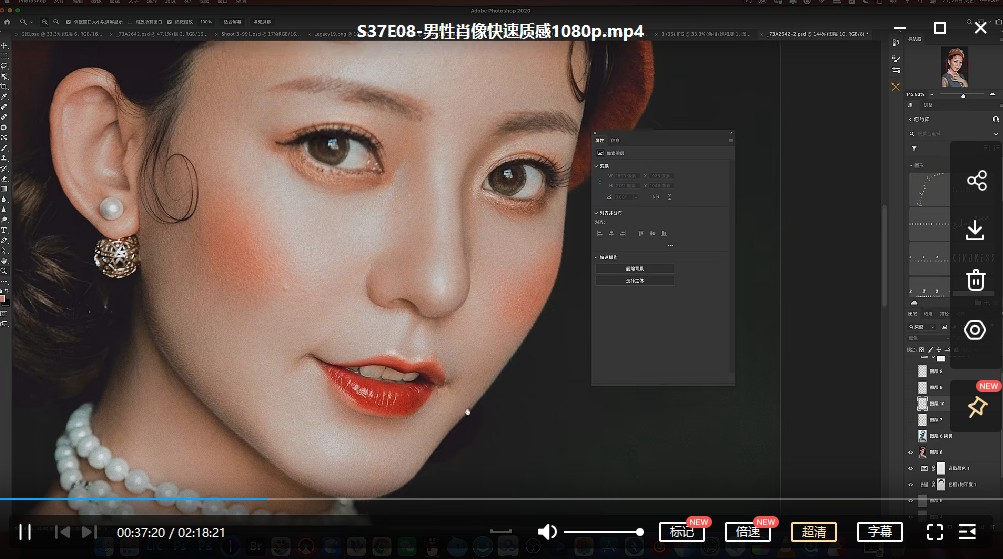
Task: Click the lock transparent pixels checkerboard icon
Action: 922,350
